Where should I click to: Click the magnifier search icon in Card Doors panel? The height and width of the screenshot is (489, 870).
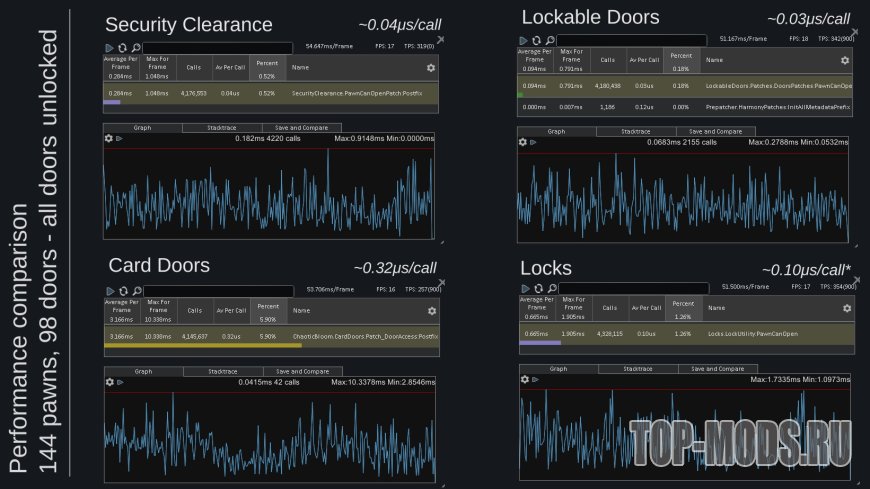(136, 291)
